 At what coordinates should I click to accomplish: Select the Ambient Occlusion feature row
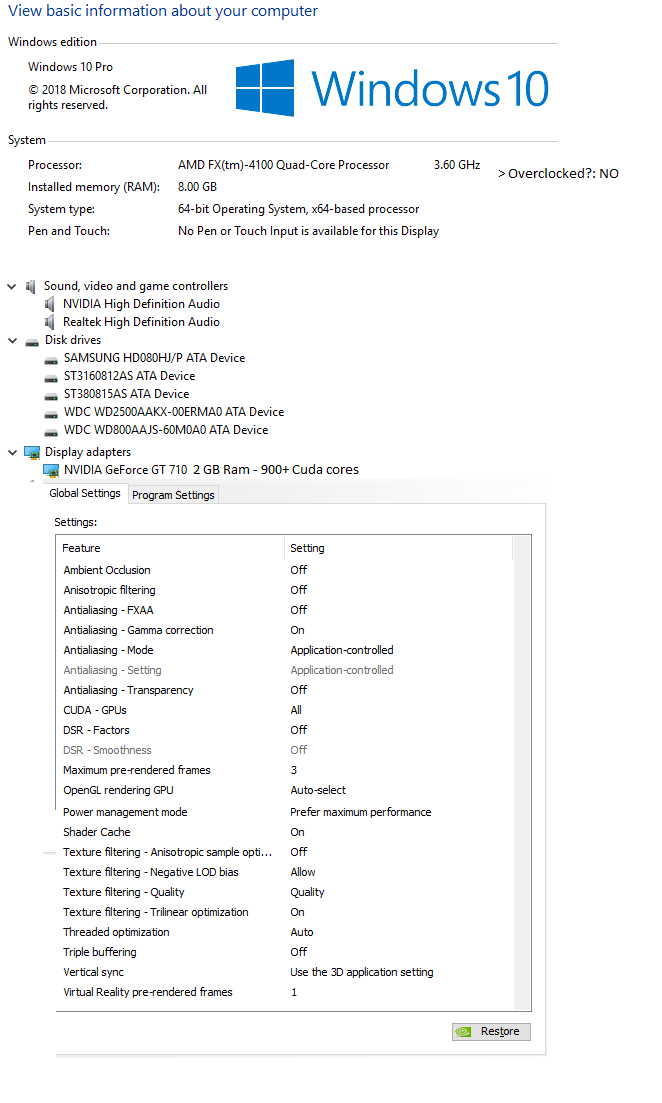point(285,570)
